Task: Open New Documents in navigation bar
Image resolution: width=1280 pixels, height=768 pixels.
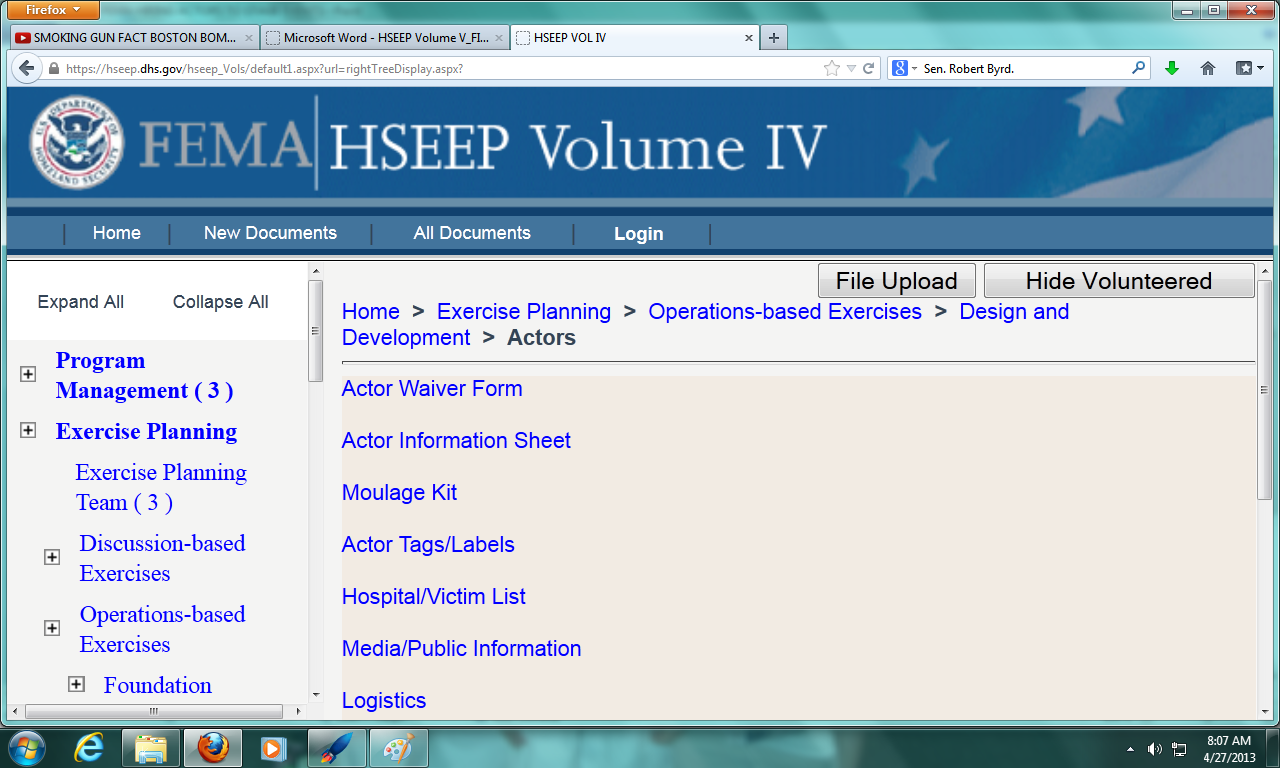Action: (x=270, y=233)
